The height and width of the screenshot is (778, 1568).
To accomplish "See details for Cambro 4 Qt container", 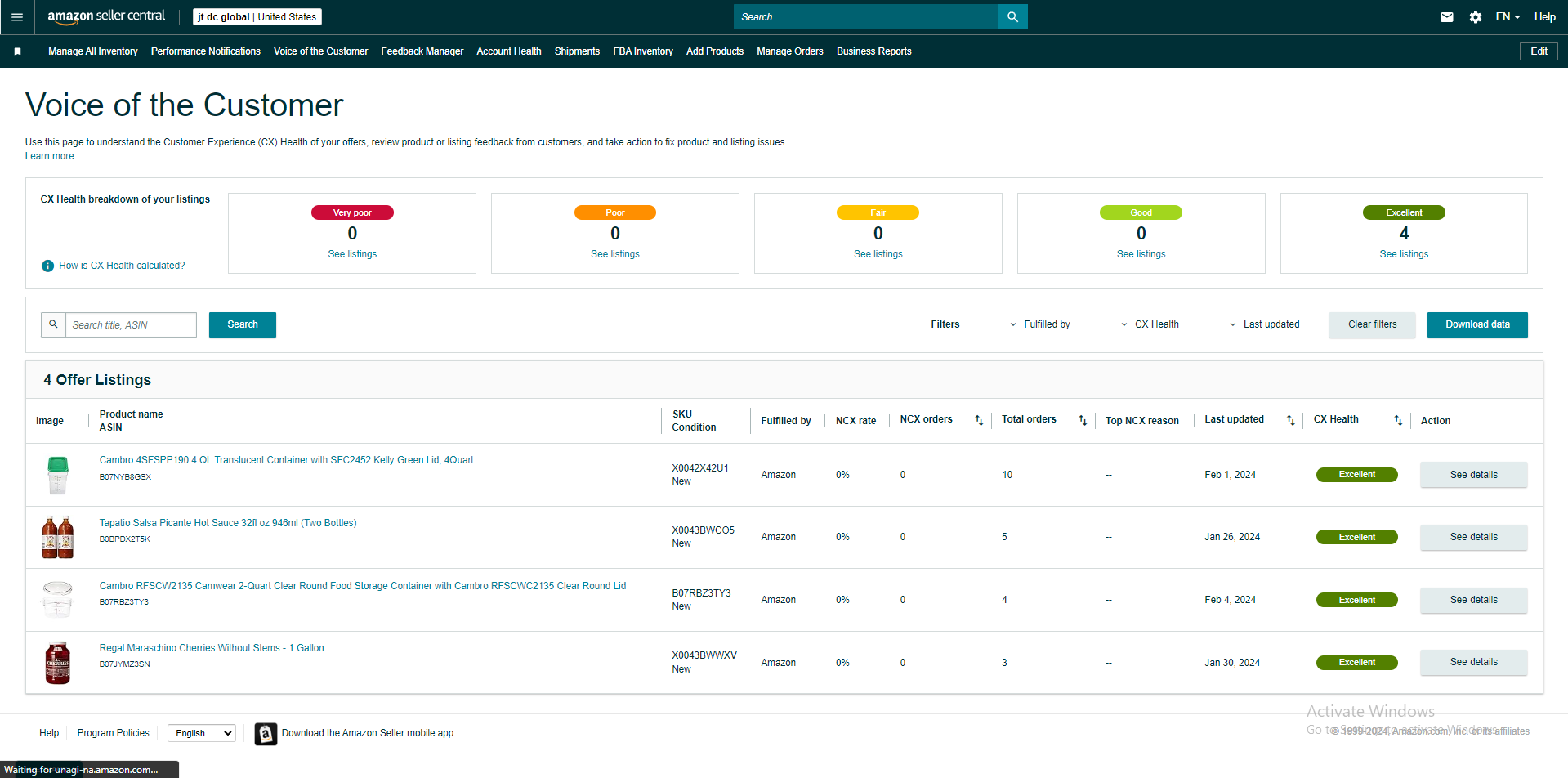I will tap(1474, 475).
